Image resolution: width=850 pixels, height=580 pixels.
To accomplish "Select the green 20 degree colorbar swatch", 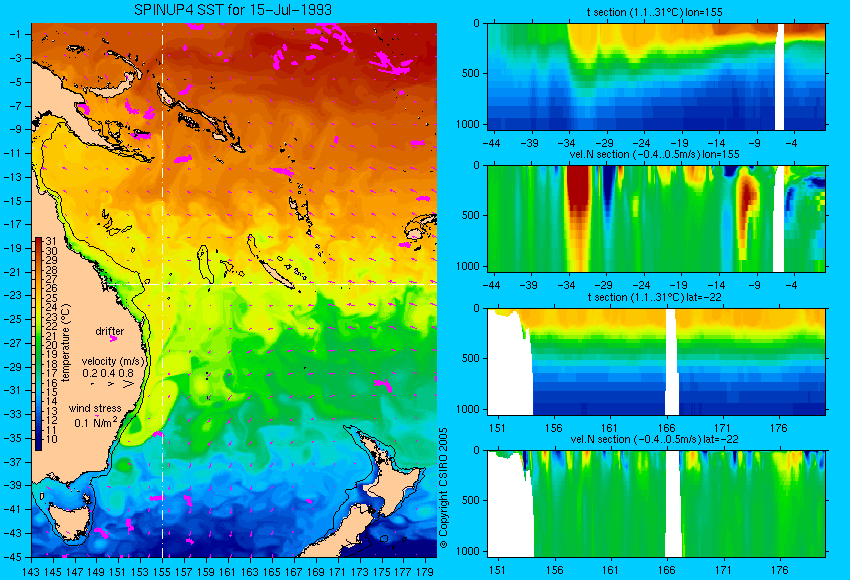I will [x=38, y=345].
